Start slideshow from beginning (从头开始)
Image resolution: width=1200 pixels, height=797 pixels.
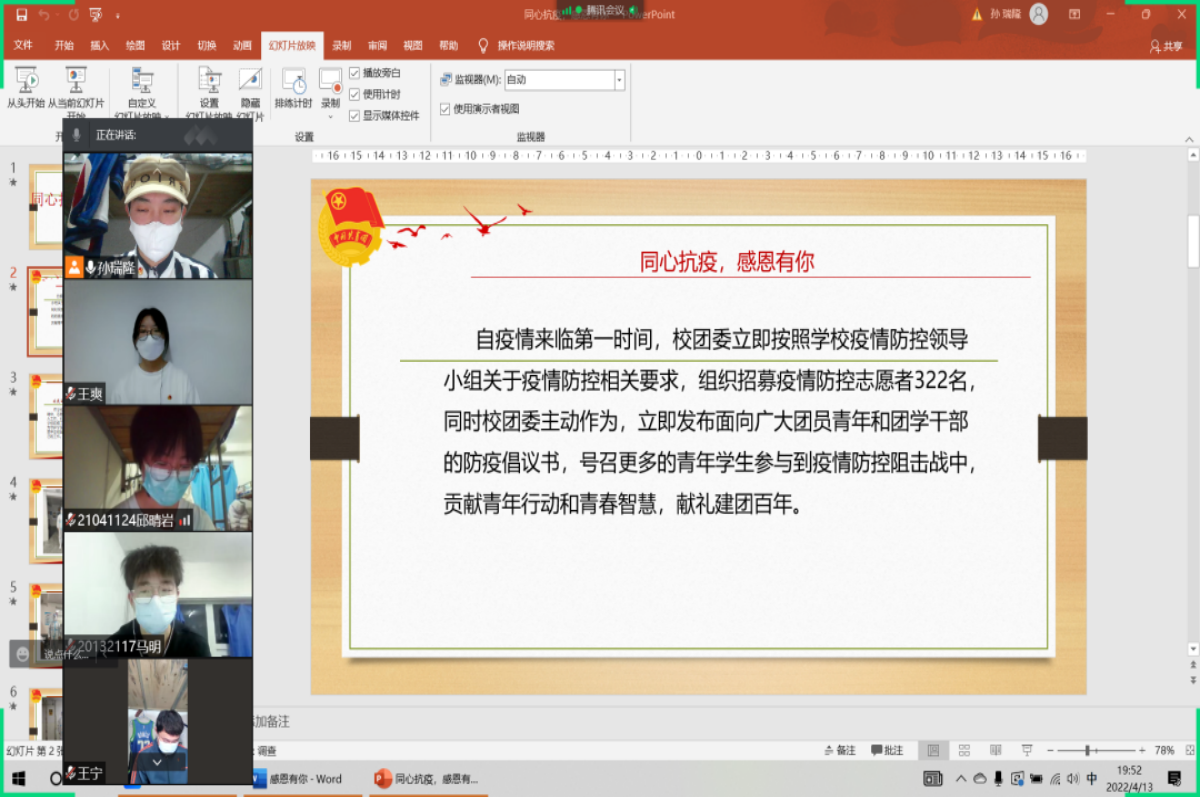coord(26,89)
